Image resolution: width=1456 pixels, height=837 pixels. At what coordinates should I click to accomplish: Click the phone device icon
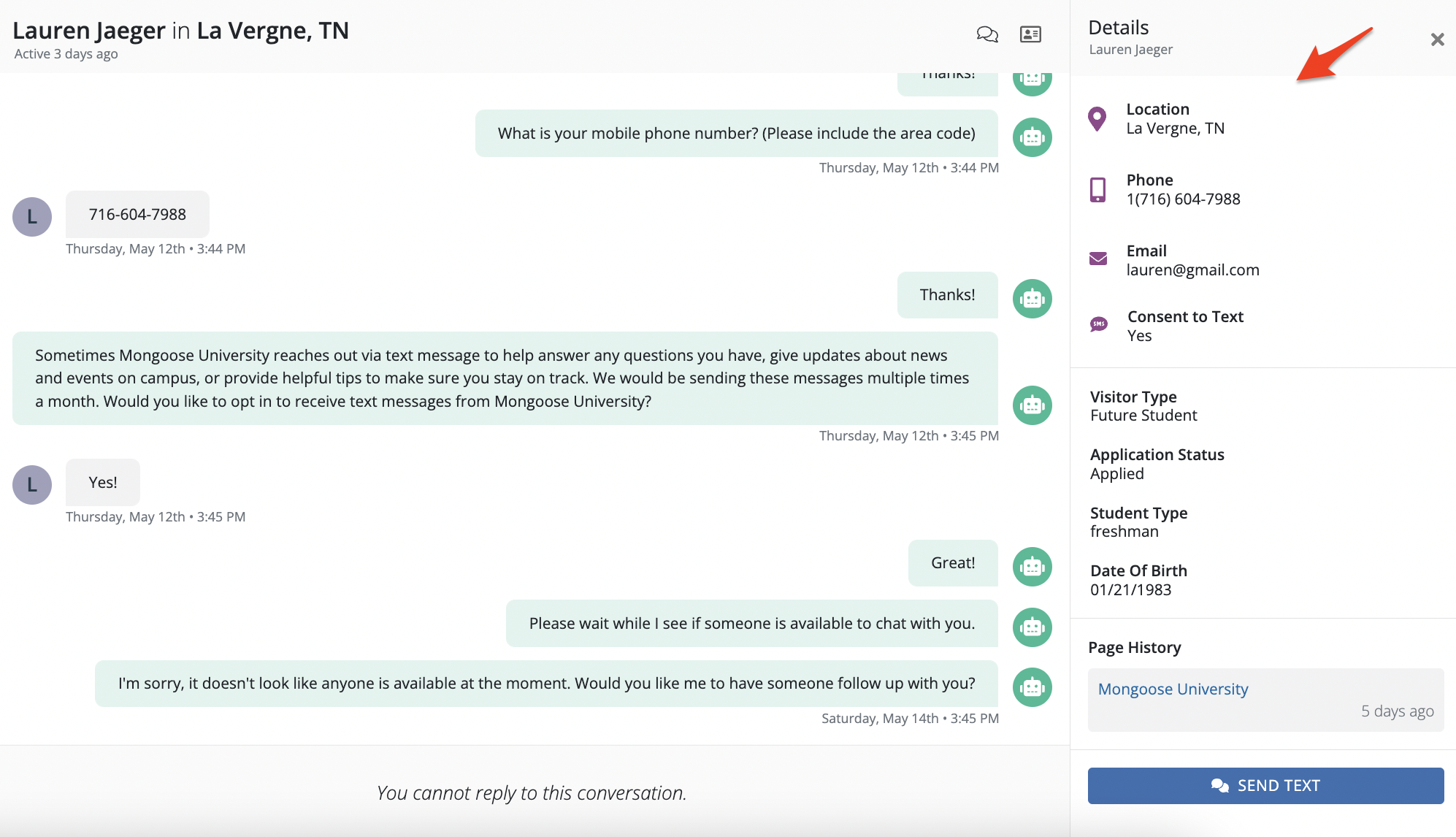tap(1097, 190)
